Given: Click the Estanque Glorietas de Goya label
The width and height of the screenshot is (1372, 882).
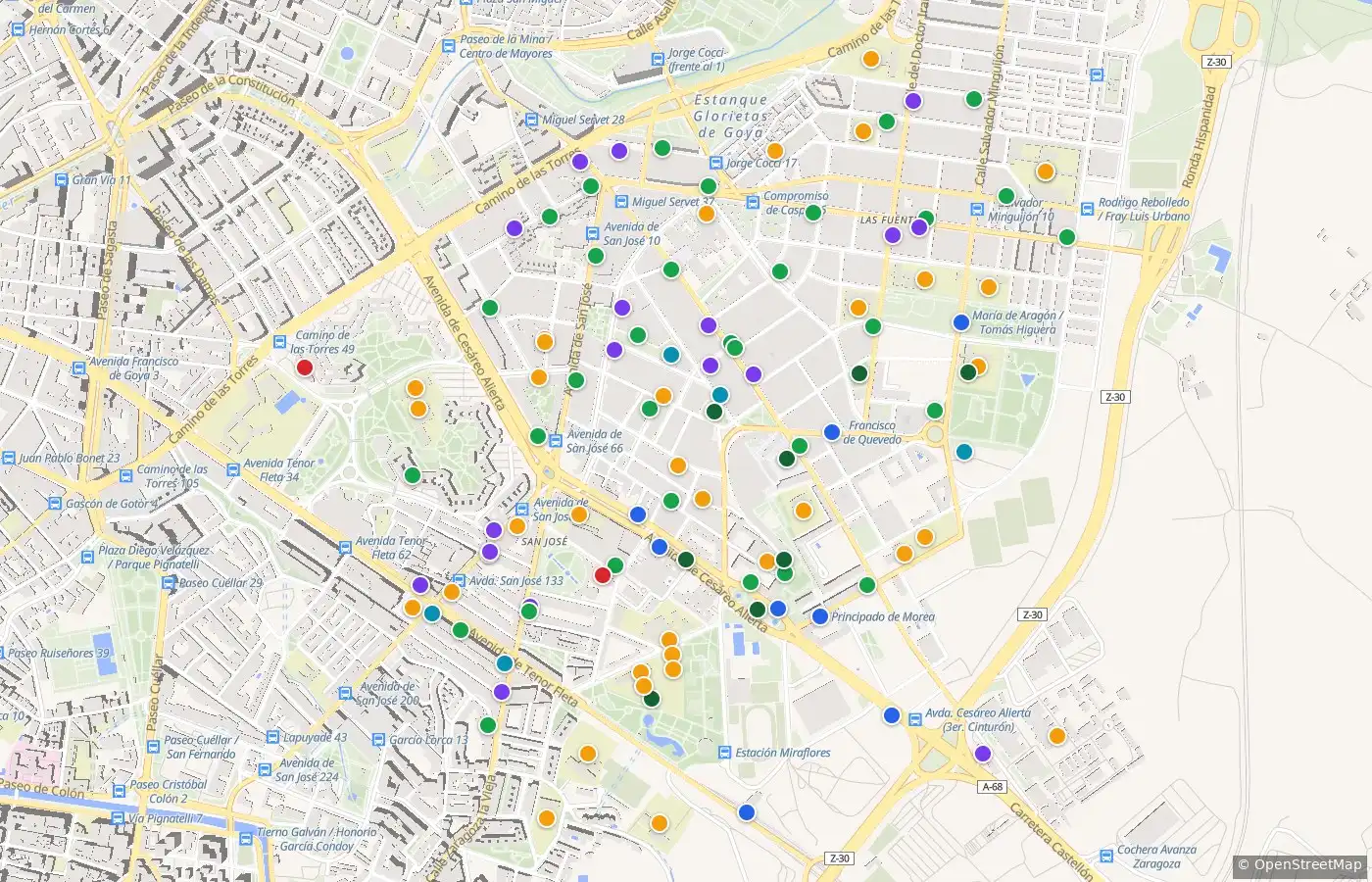Looking at the screenshot, I should click(731, 116).
